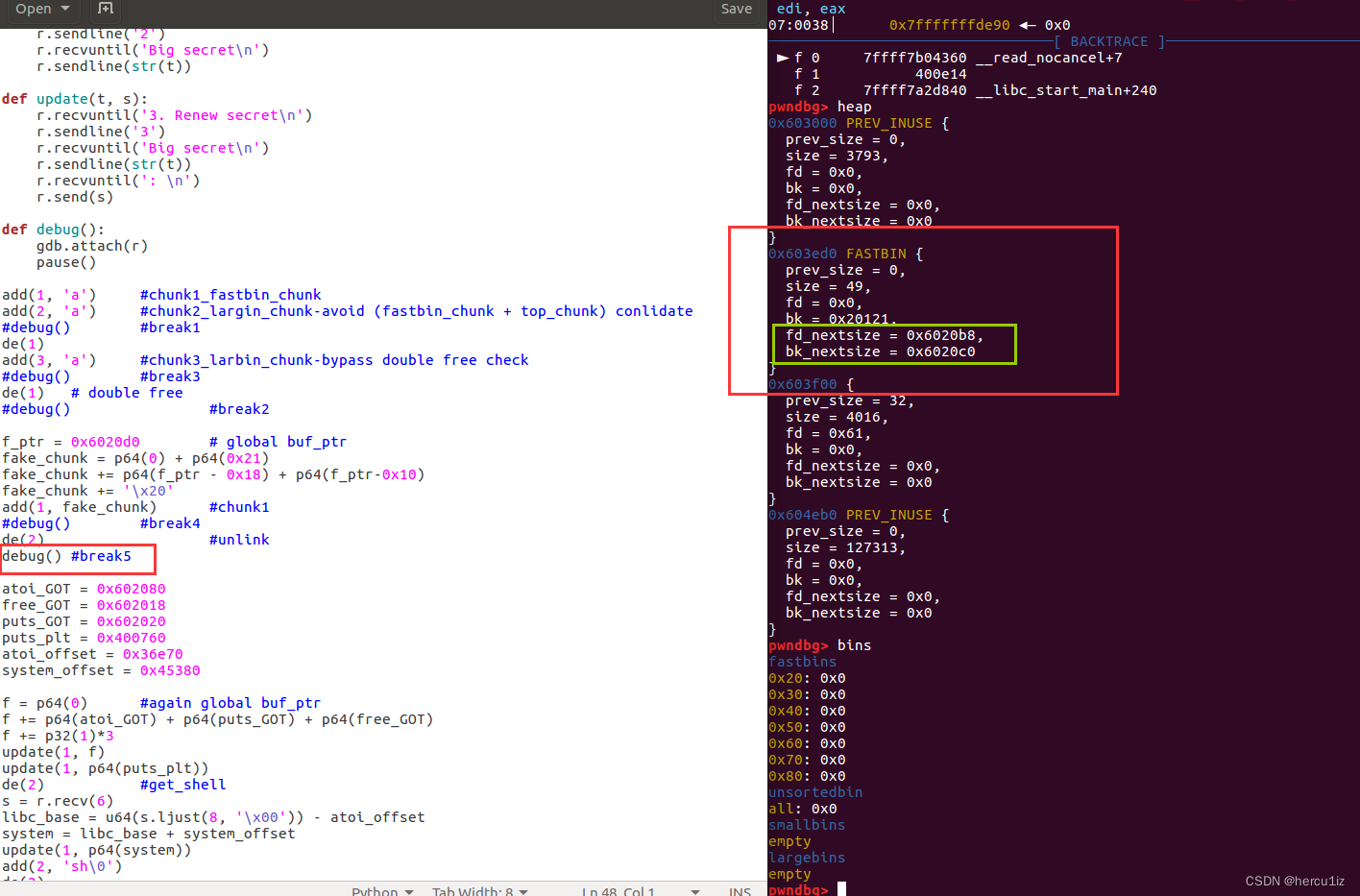Screen dimensions: 1360x896
Task: Click the 'fd_nextsize = 0x6020b8,' value
Action: point(885,335)
